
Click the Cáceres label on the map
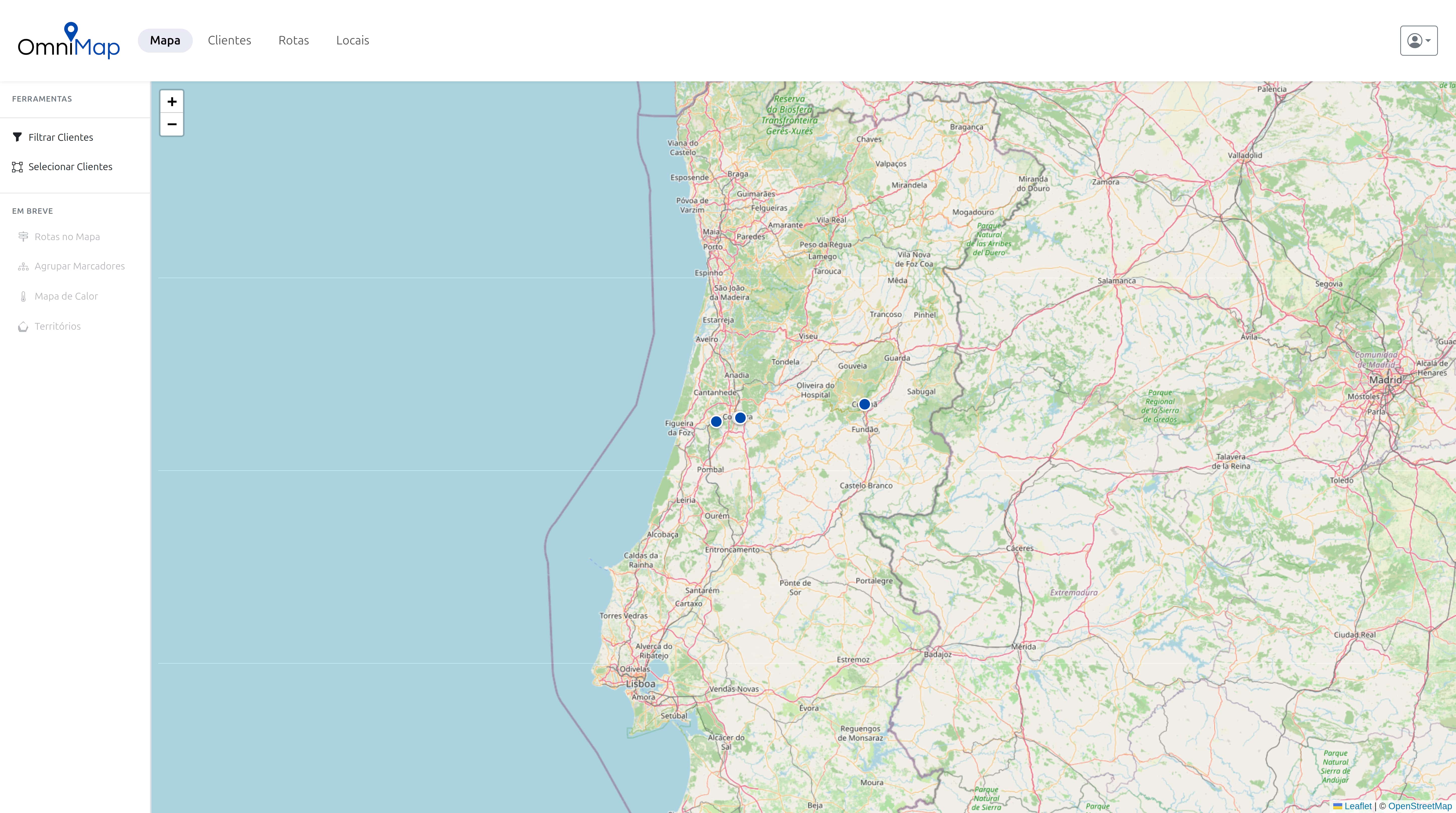[x=1020, y=549]
